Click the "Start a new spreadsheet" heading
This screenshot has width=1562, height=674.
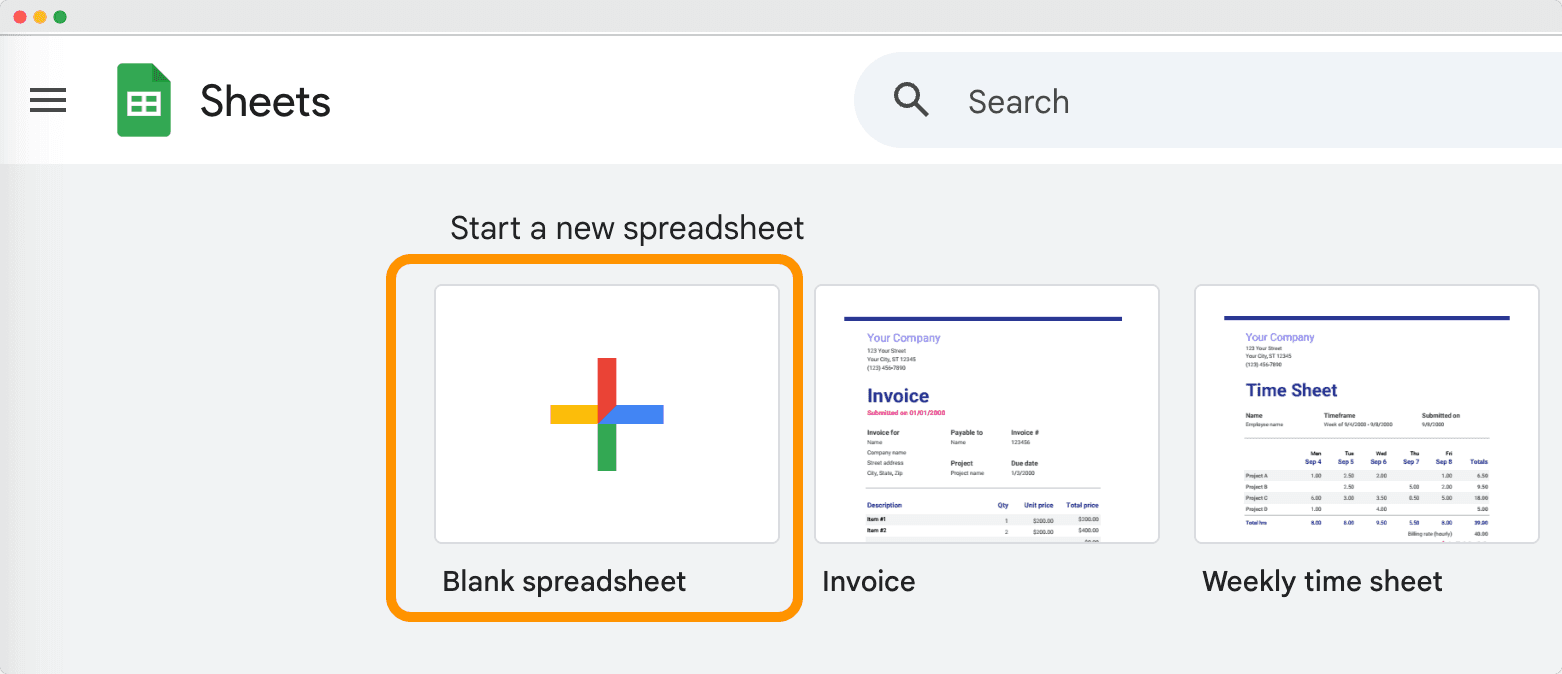(627, 228)
